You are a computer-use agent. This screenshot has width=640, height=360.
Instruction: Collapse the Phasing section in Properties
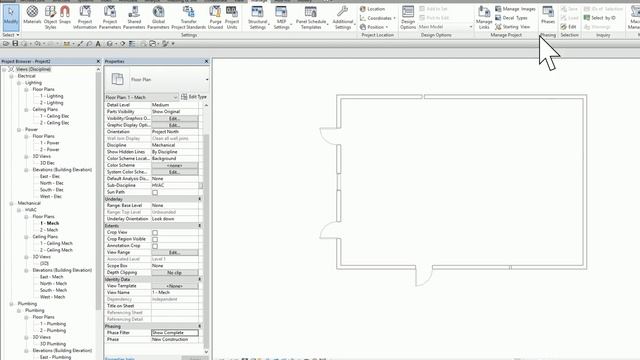[200, 326]
